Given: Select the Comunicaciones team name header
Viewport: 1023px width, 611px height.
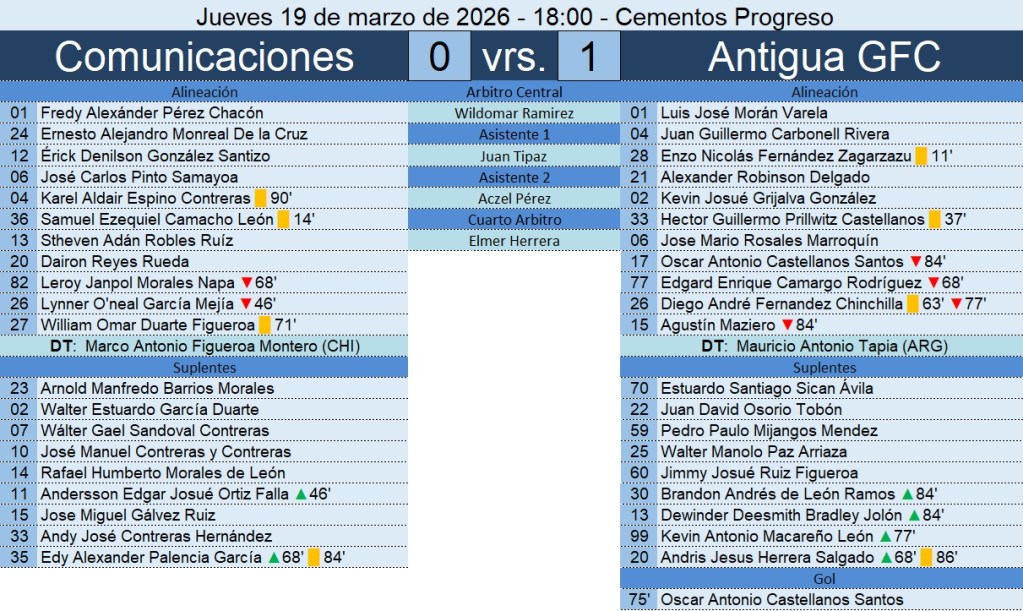Looking at the screenshot, I should [x=204, y=57].
